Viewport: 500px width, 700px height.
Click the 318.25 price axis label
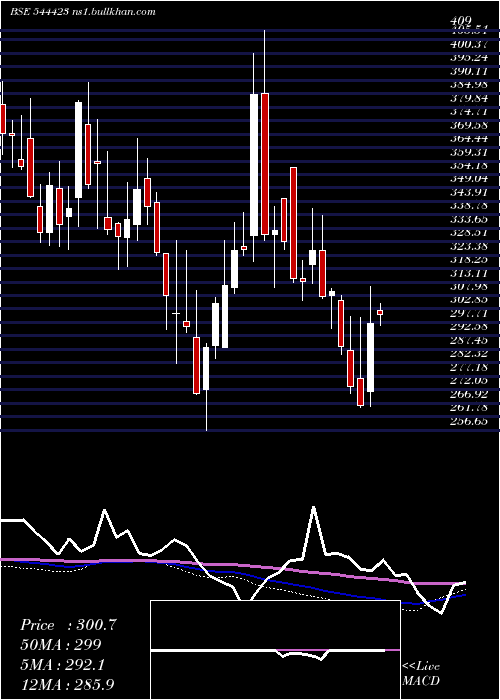point(469,260)
